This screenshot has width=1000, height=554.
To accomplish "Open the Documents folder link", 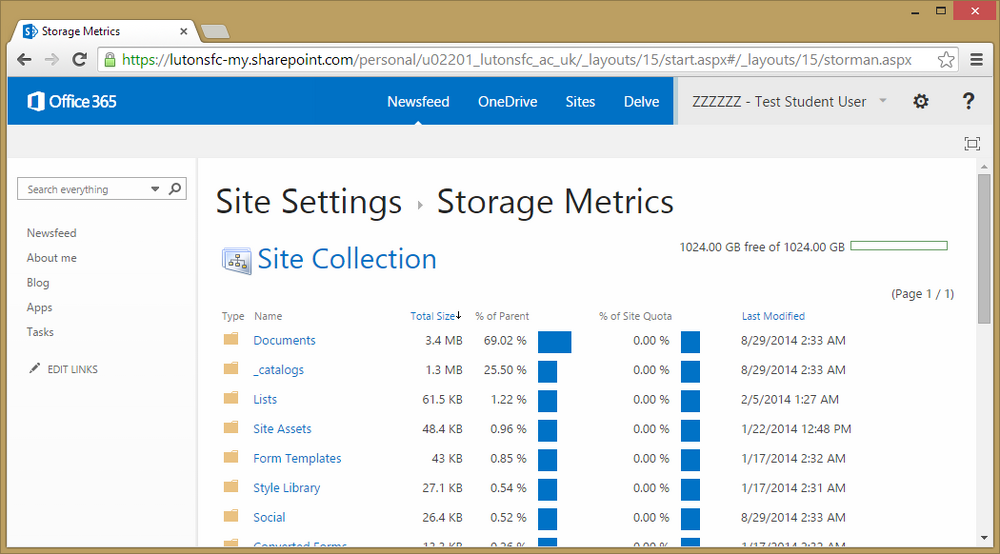I will 284,340.
